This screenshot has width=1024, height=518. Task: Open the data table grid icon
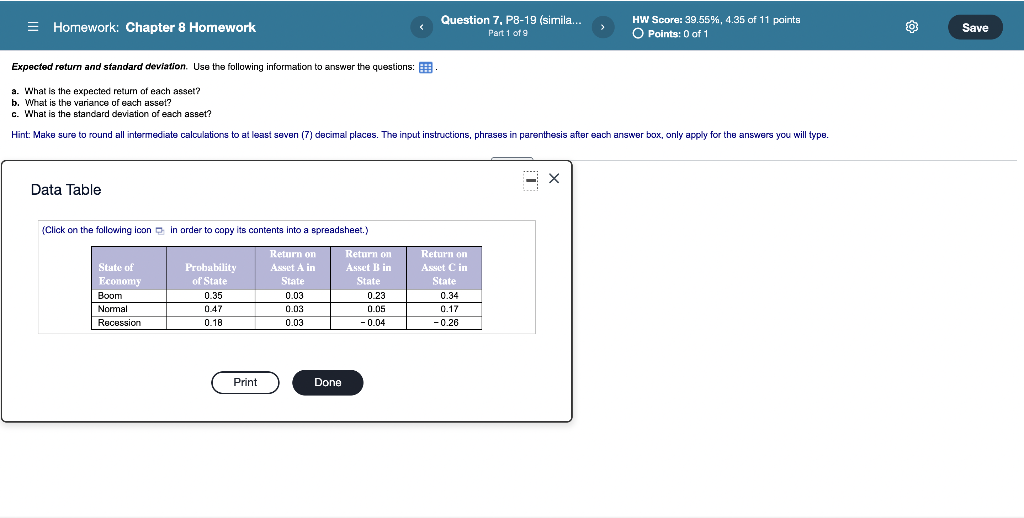pyautogui.click(x=425, y=68)
